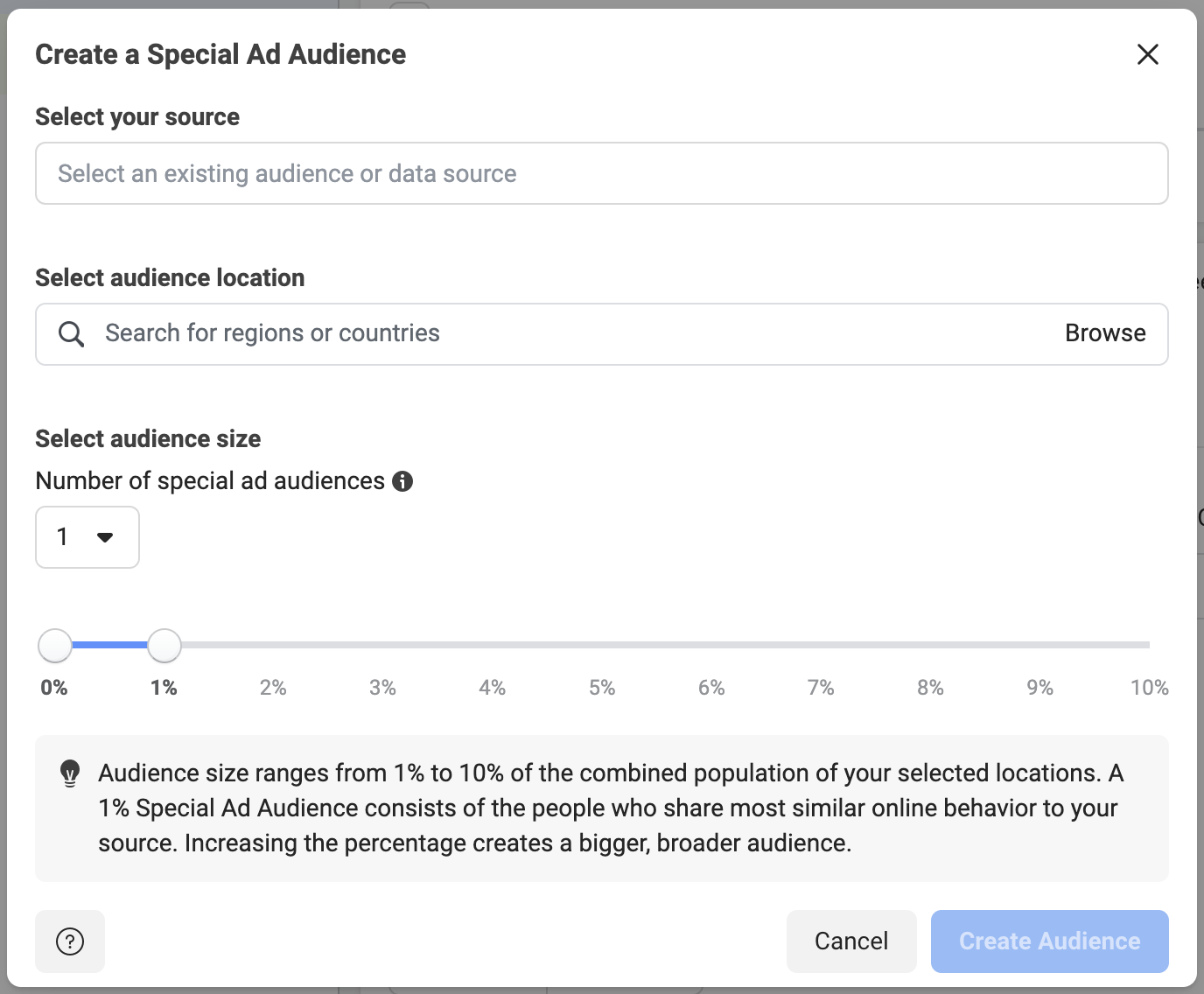Click the slider handle at 1%
The height and width of the screenshot is (994, 1204).
pos(164,646)
